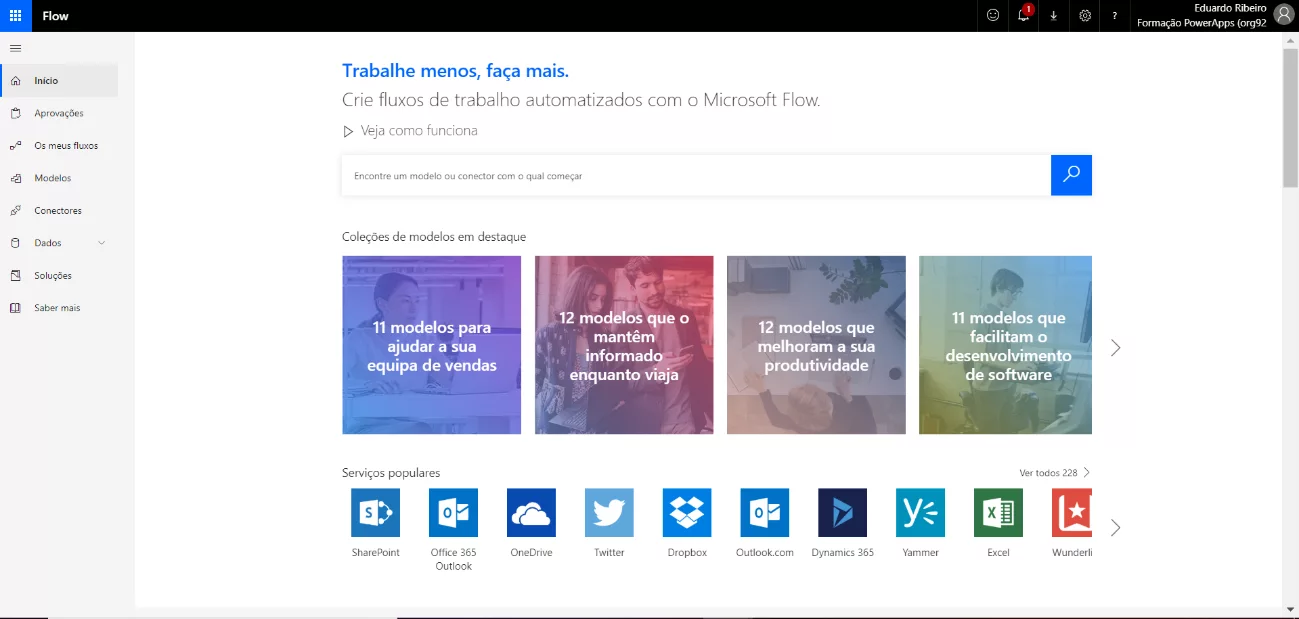The height and width of the screenshot is (619, 1299).
Task: Go to Início in the sidebar
Action: [59, 81]
